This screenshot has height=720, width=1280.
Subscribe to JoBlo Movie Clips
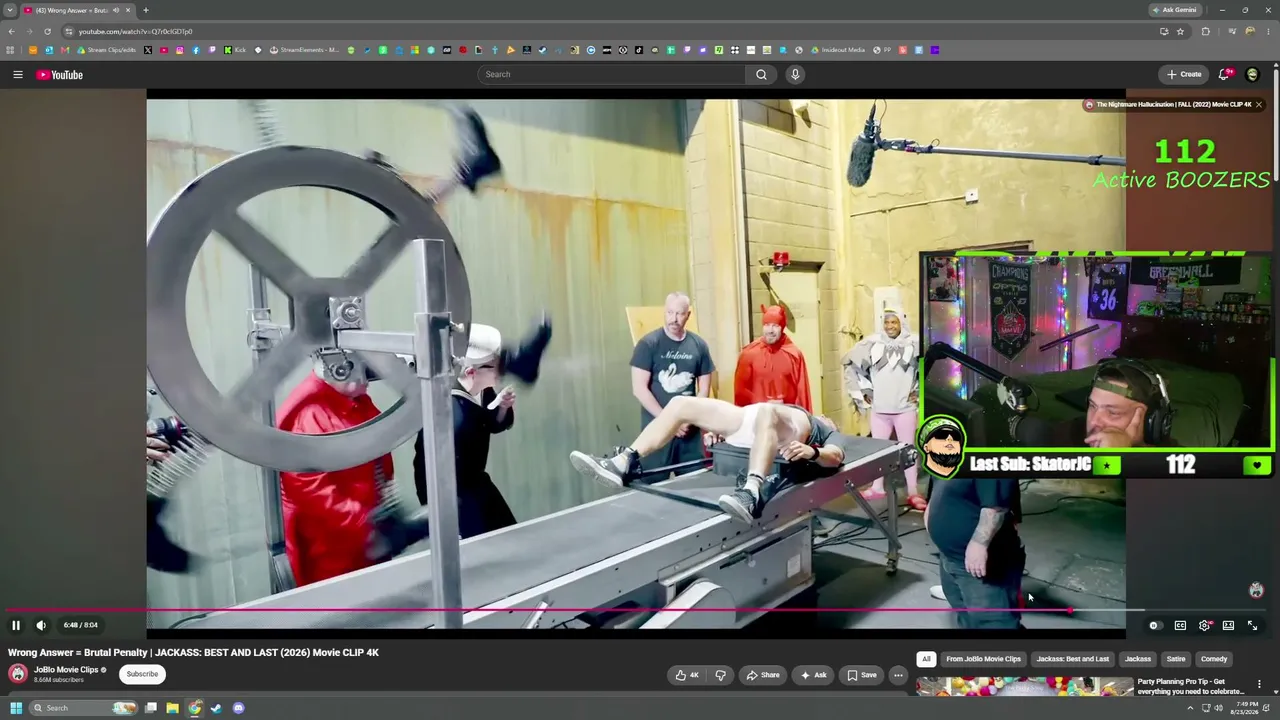point(142,674)
